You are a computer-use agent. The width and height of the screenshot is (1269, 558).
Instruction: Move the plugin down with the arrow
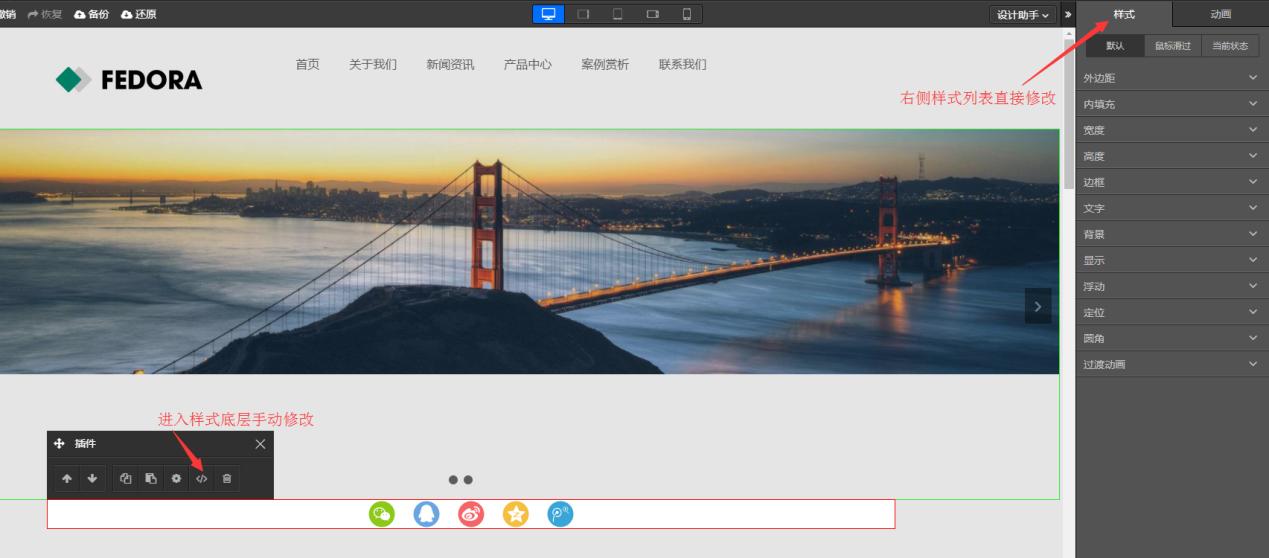pos(92,479)
